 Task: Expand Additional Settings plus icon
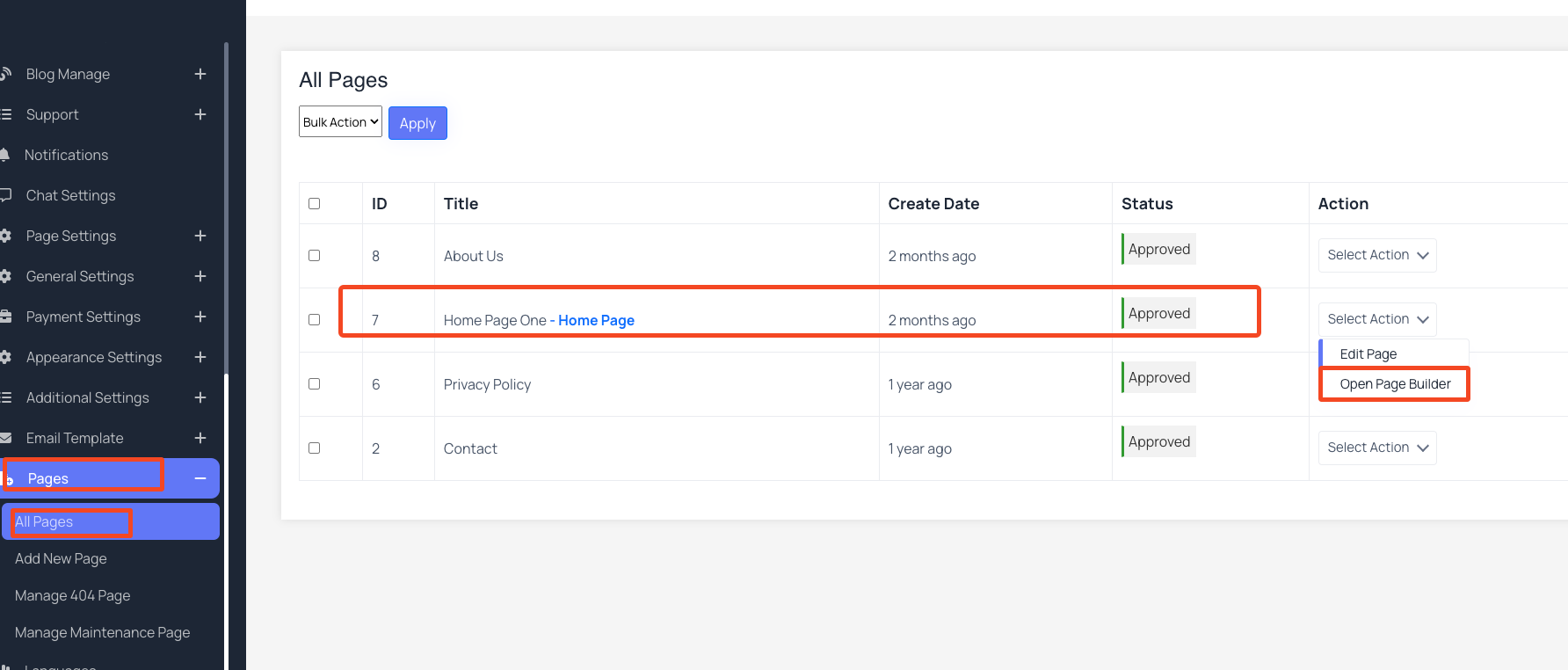[x=200, y=397]
